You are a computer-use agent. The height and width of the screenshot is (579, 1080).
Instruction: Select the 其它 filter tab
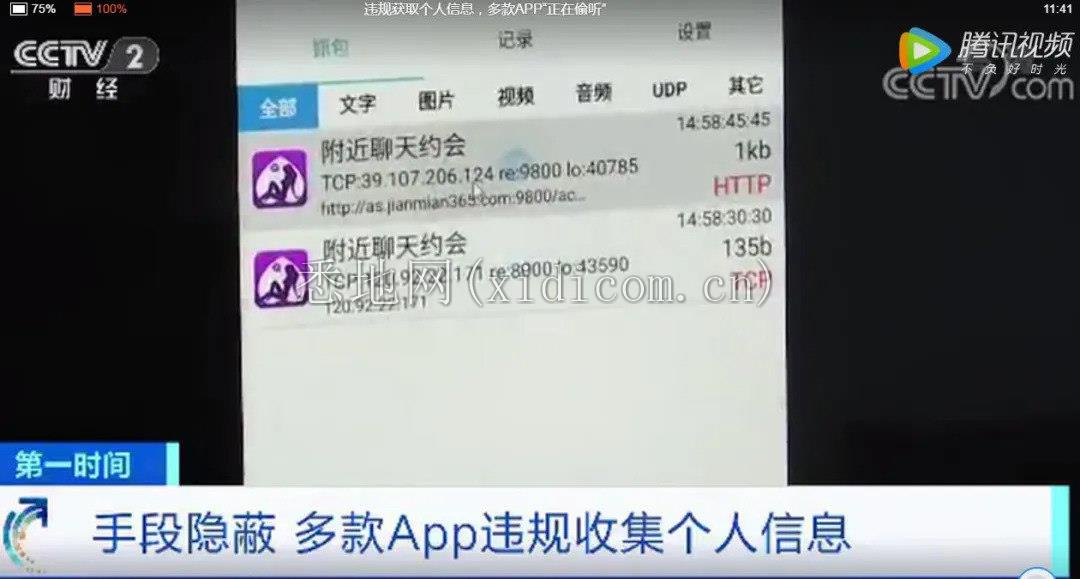tap(746, 85)
